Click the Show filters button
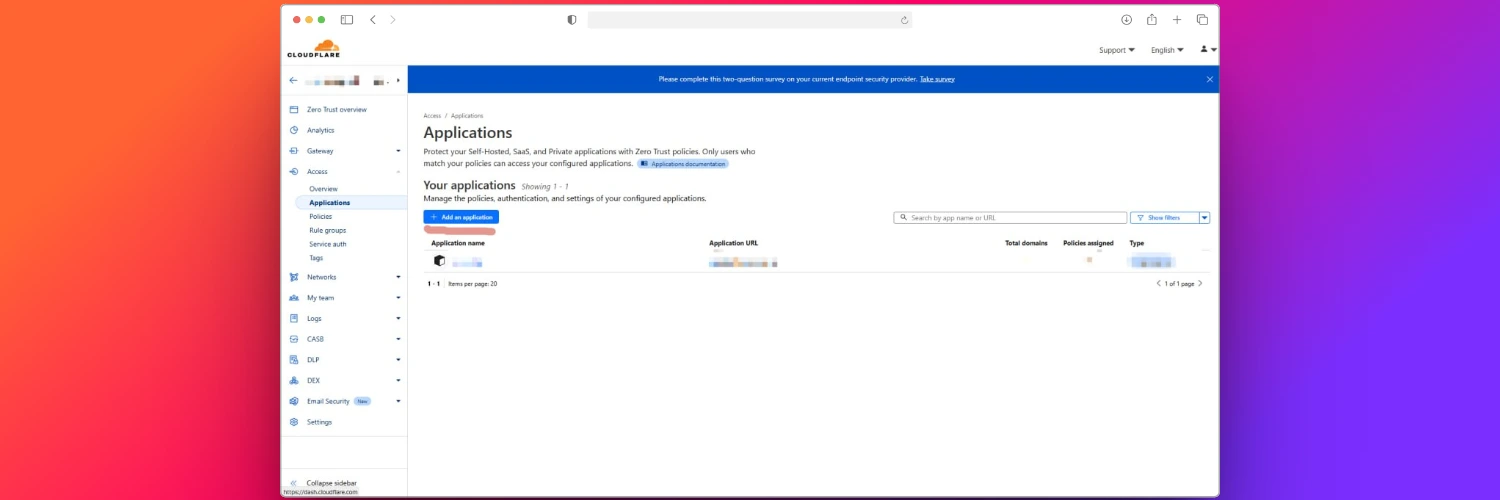 pos(1163,217)
